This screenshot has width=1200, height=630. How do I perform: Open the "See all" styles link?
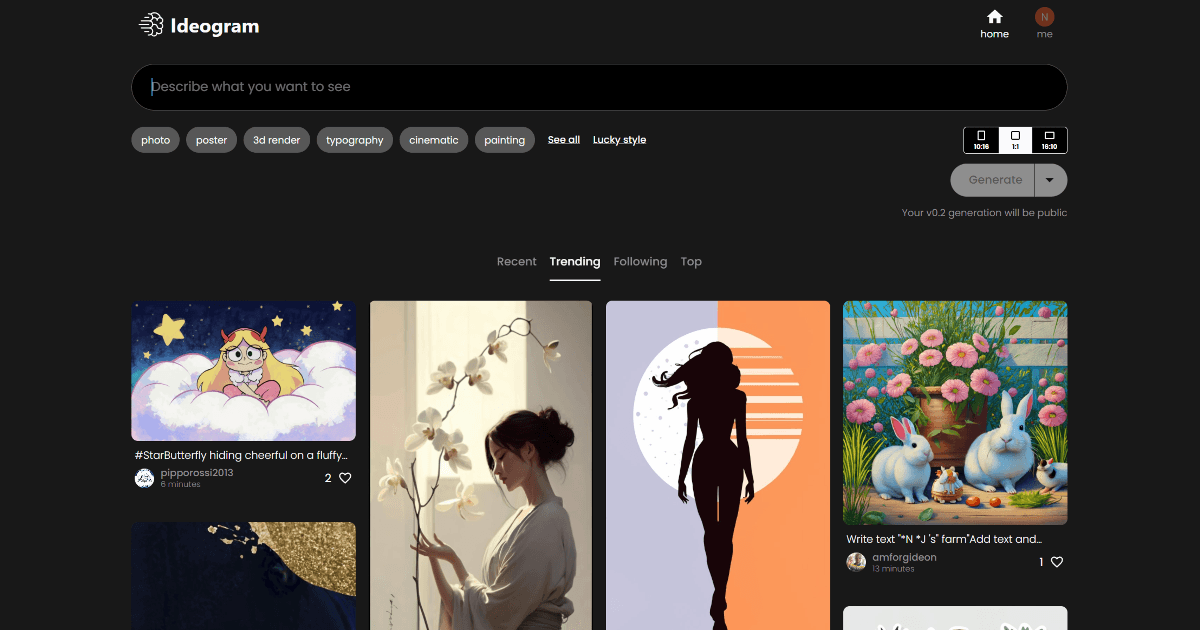pyautogui.click(x=563, y=140)
